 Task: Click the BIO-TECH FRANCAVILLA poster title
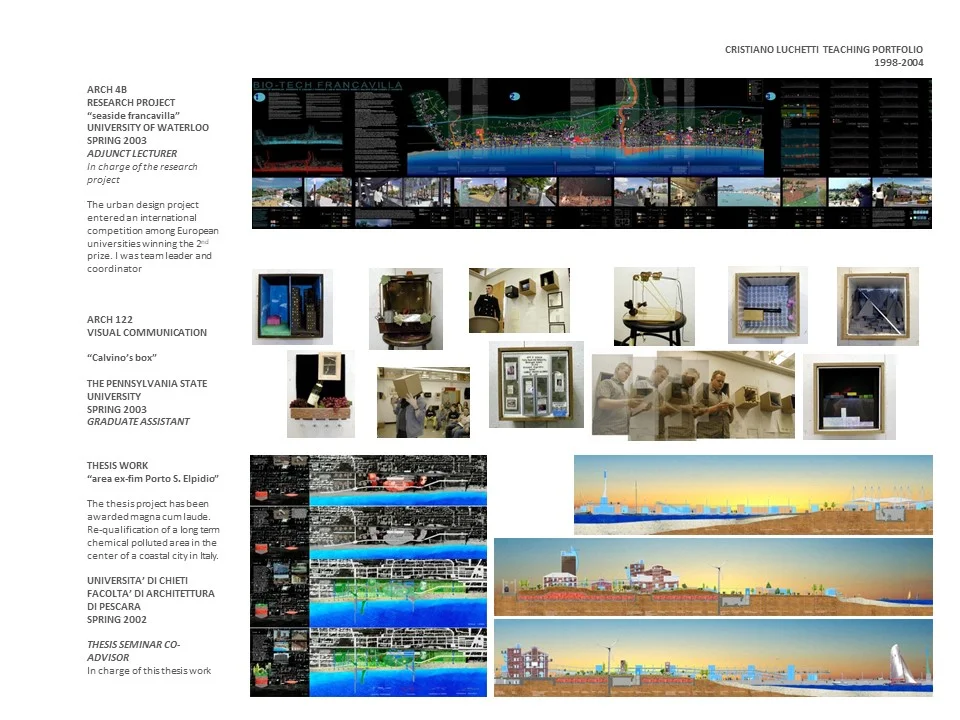coord(328,84)
